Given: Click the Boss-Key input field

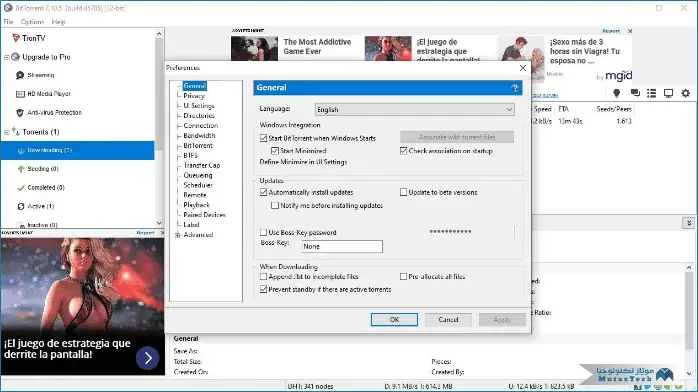Looking at the screenshot, I should point(342,247).
